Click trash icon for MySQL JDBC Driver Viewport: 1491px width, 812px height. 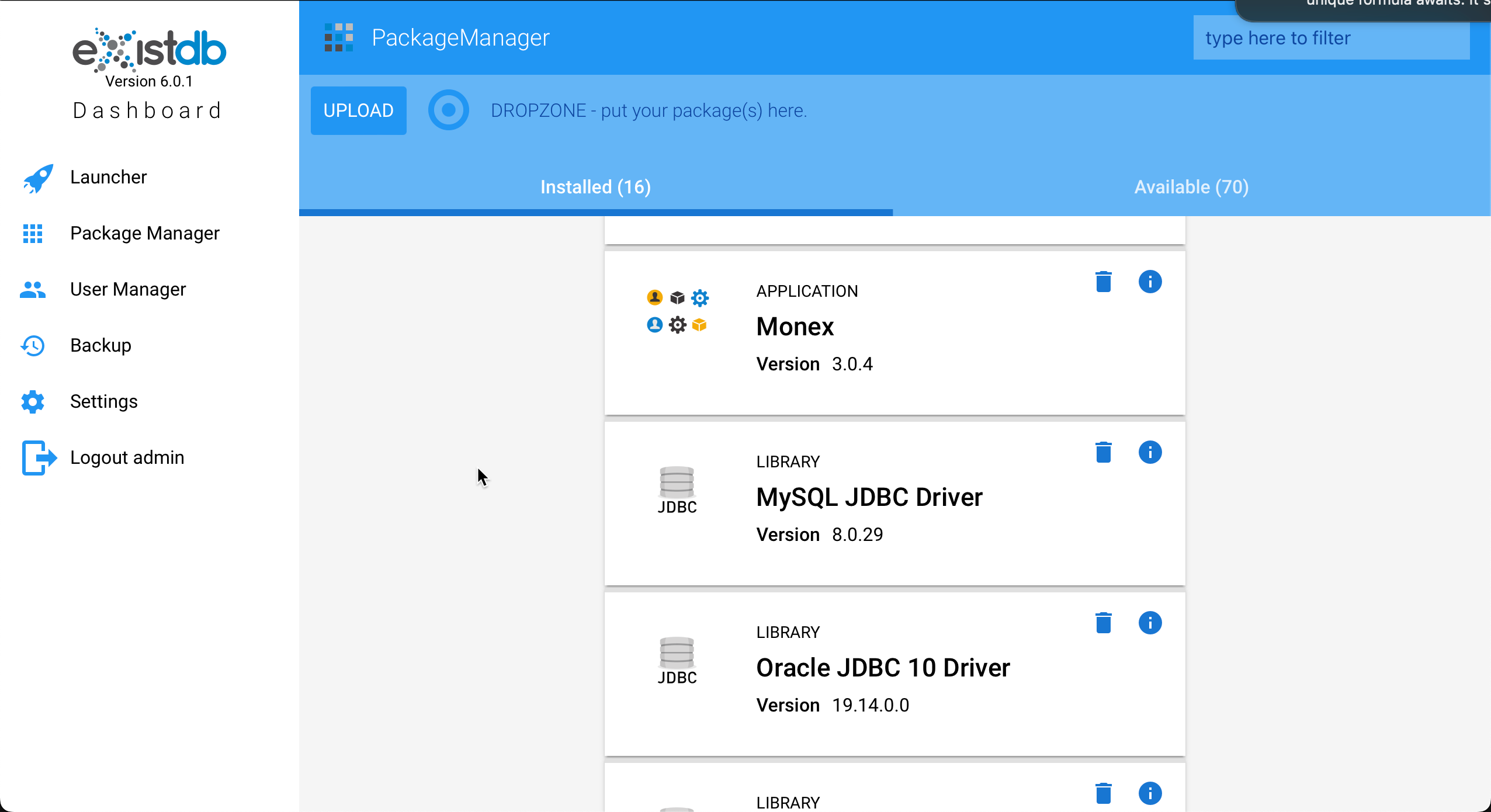point(1103,452)
